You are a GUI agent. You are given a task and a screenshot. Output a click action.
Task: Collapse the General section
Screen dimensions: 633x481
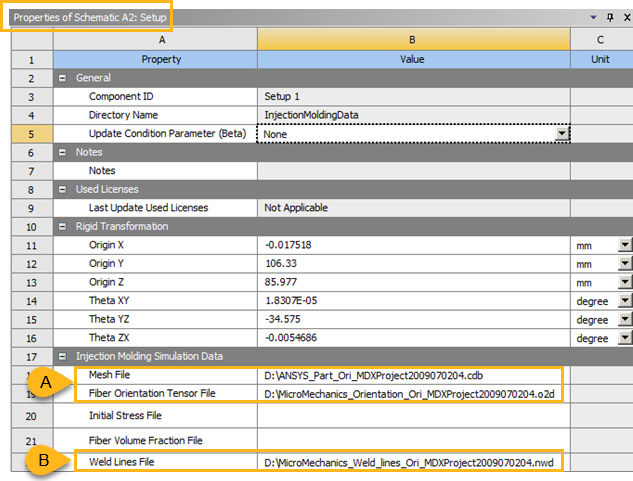pos(63,78)
